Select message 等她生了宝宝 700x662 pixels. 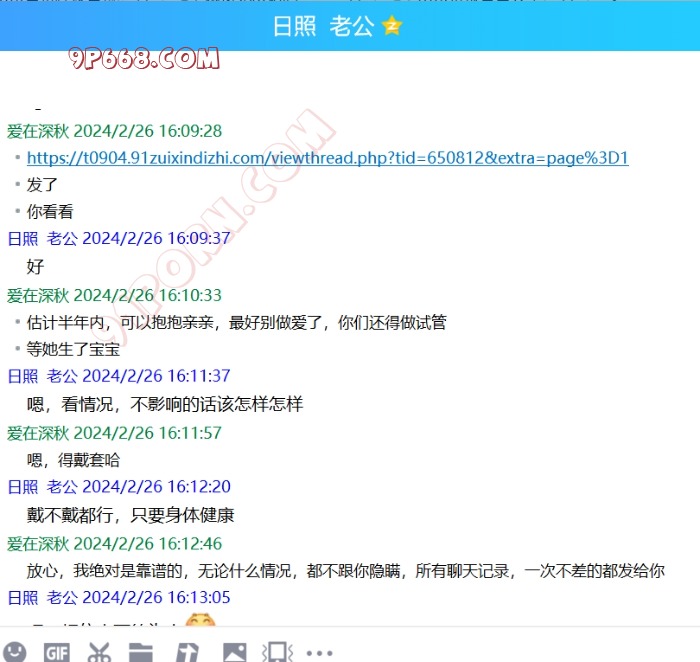pyautogui.click(x=73, y=349)
